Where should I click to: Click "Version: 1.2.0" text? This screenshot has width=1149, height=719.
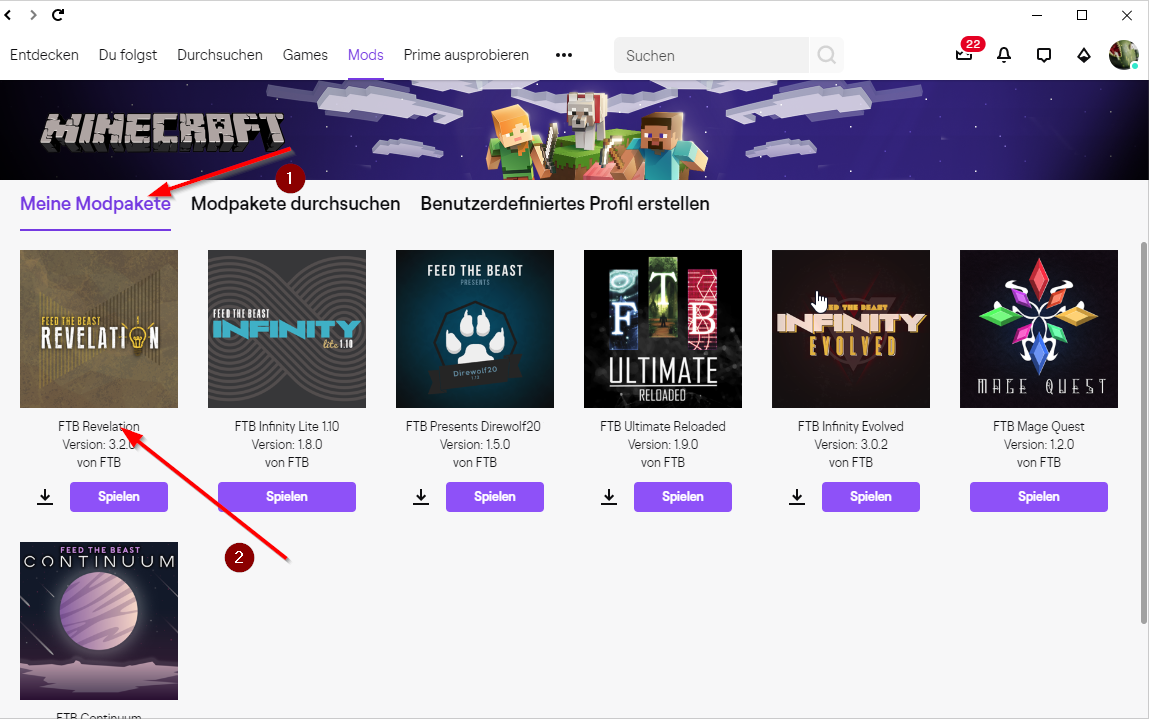tap(1038, 445)
